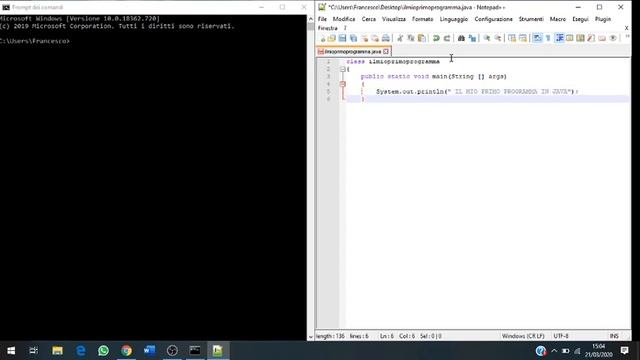Open the Plugin menu

click(602, 19)
